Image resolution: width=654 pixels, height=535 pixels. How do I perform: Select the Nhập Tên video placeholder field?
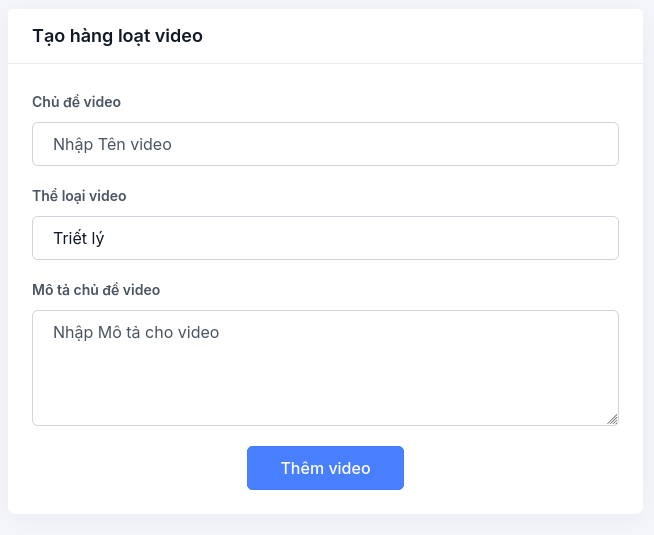(x=112, y=144)
